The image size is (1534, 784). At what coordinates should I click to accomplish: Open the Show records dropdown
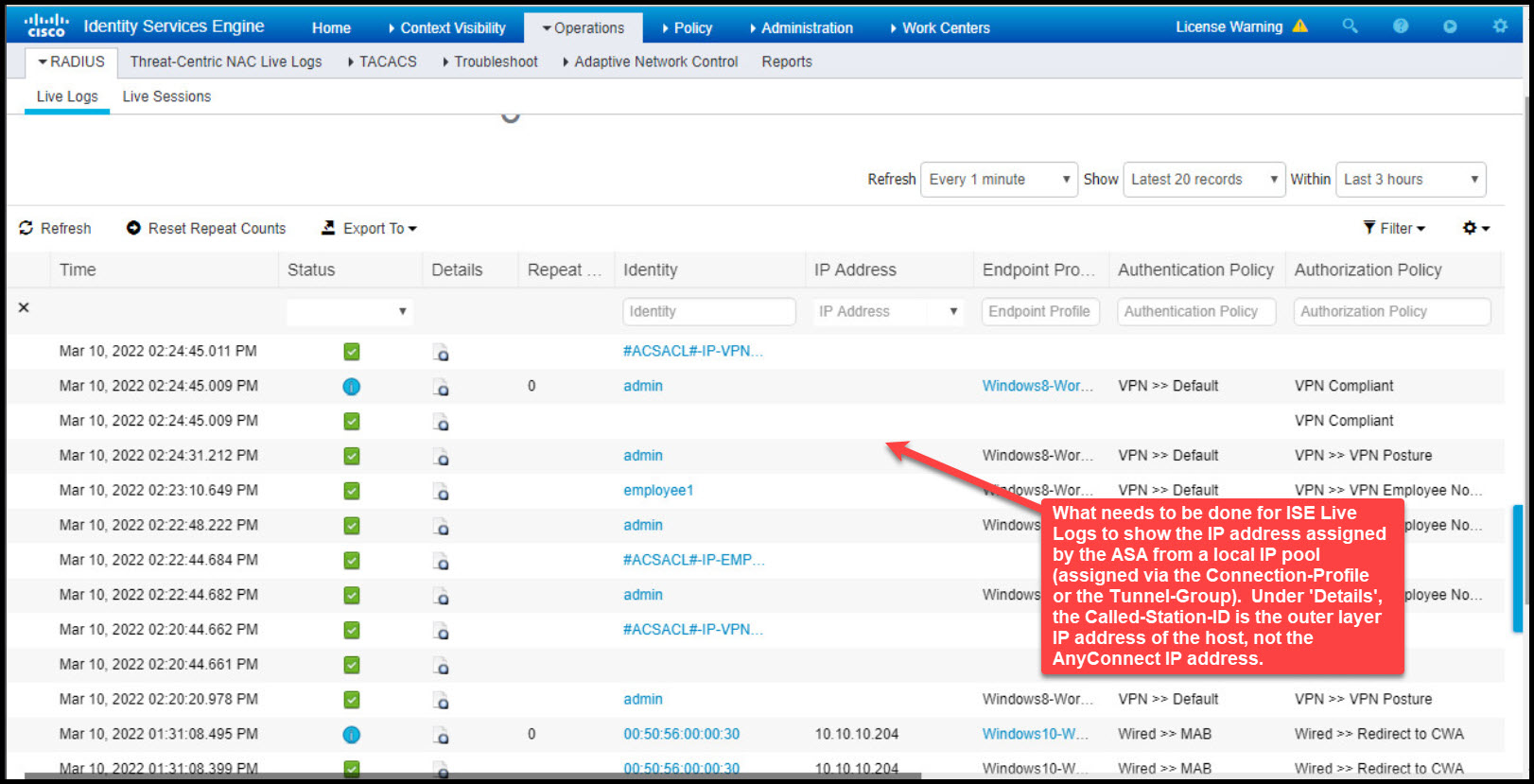click(1204, 179)
